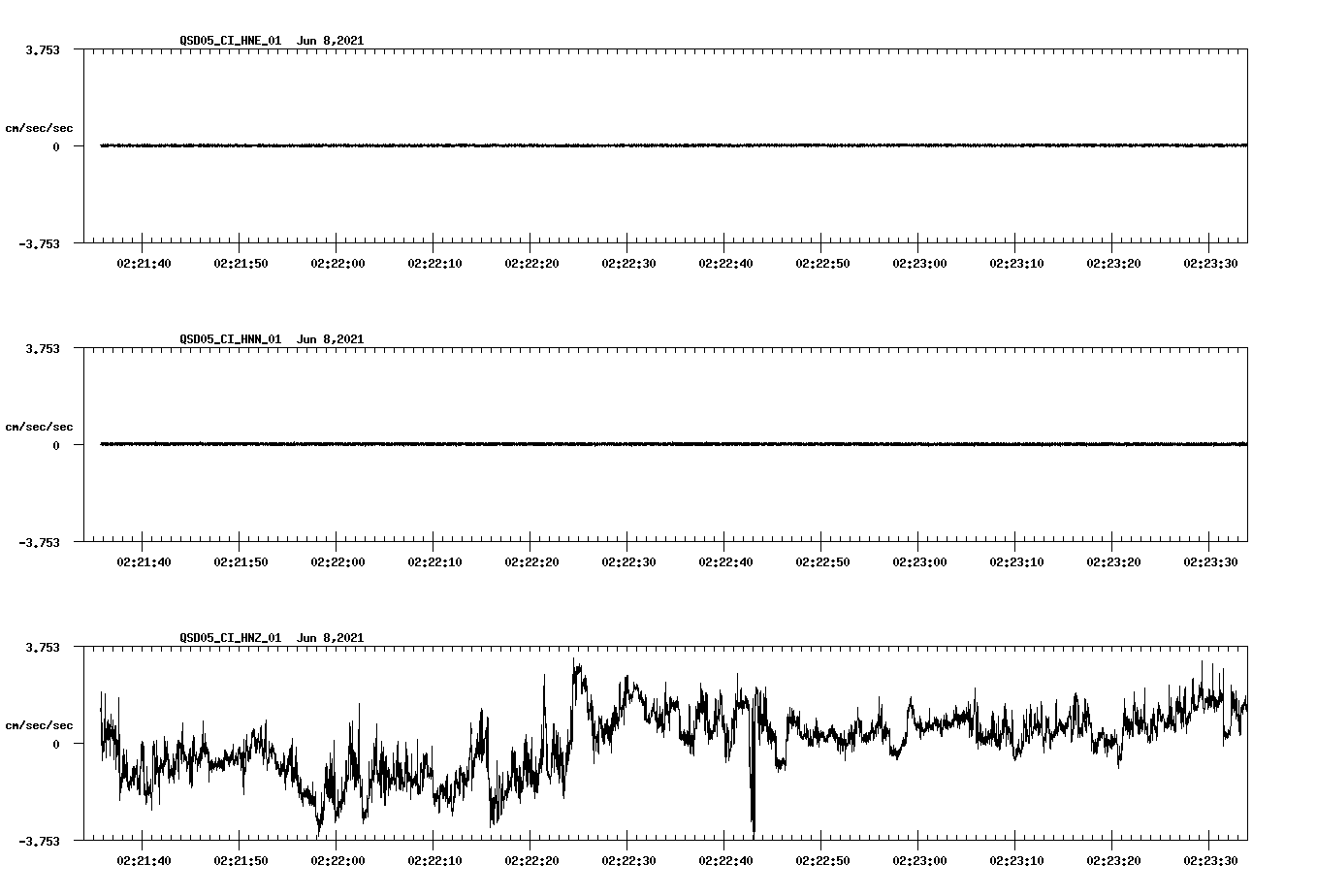Pick the 02:22:30 time label on HNZ axis
The height and width of the screenshot is (896, 1317).
pyautogui.click(x=628, y=861)
